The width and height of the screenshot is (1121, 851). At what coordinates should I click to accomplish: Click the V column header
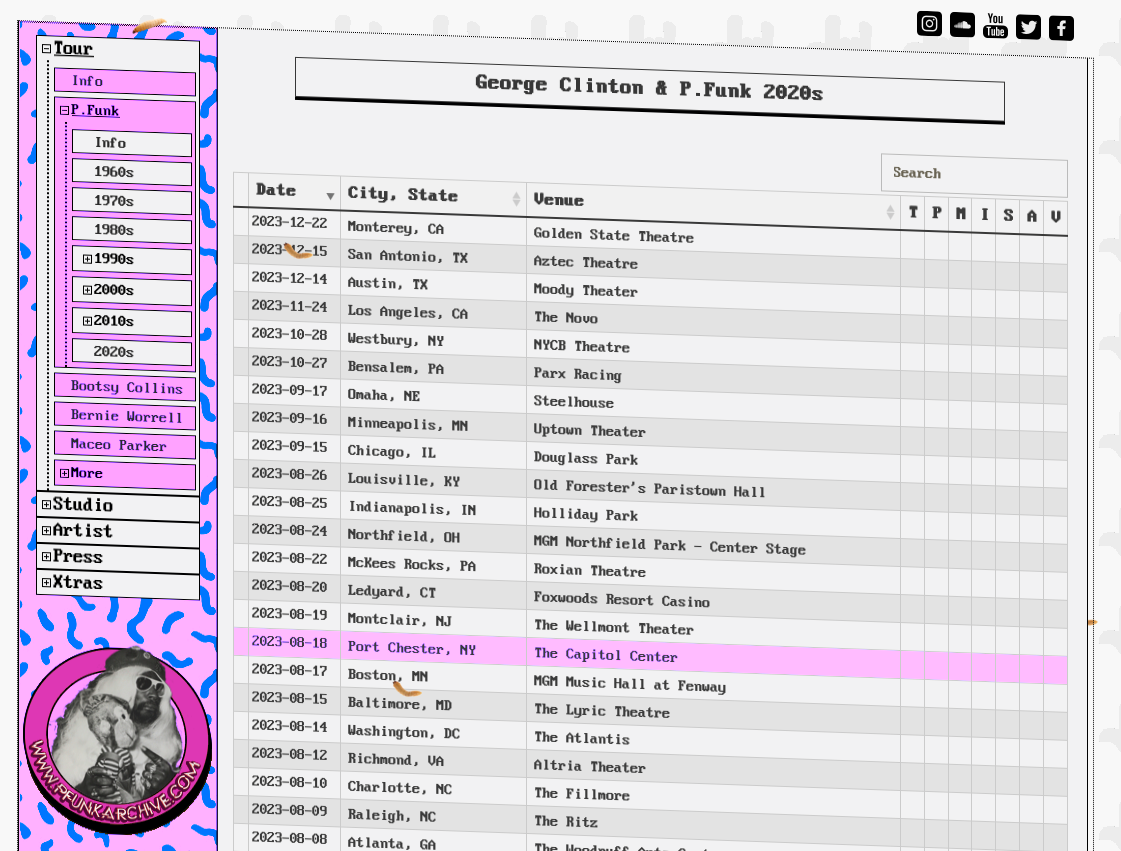(x=1055, y=216)
